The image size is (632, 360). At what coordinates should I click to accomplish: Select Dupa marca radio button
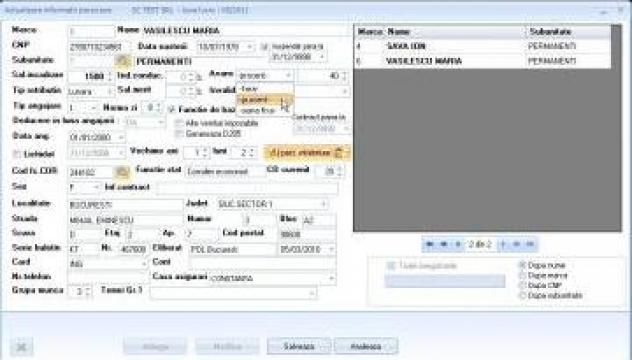point(522,275)
